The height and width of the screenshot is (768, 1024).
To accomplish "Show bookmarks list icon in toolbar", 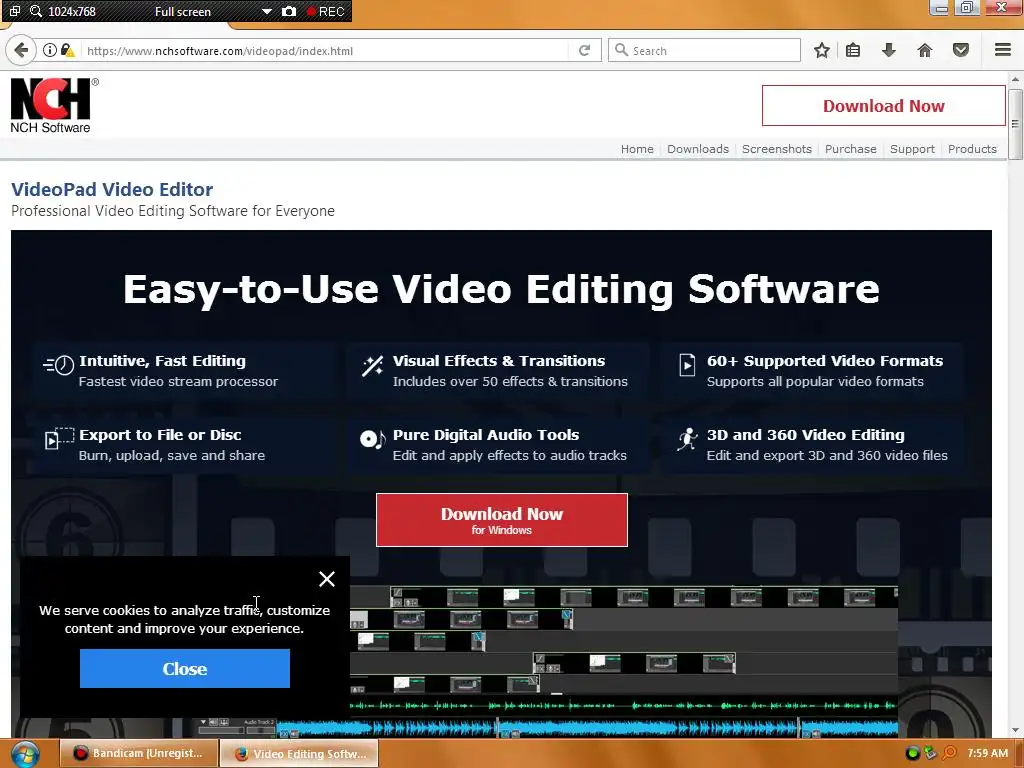I will [853, 50].
